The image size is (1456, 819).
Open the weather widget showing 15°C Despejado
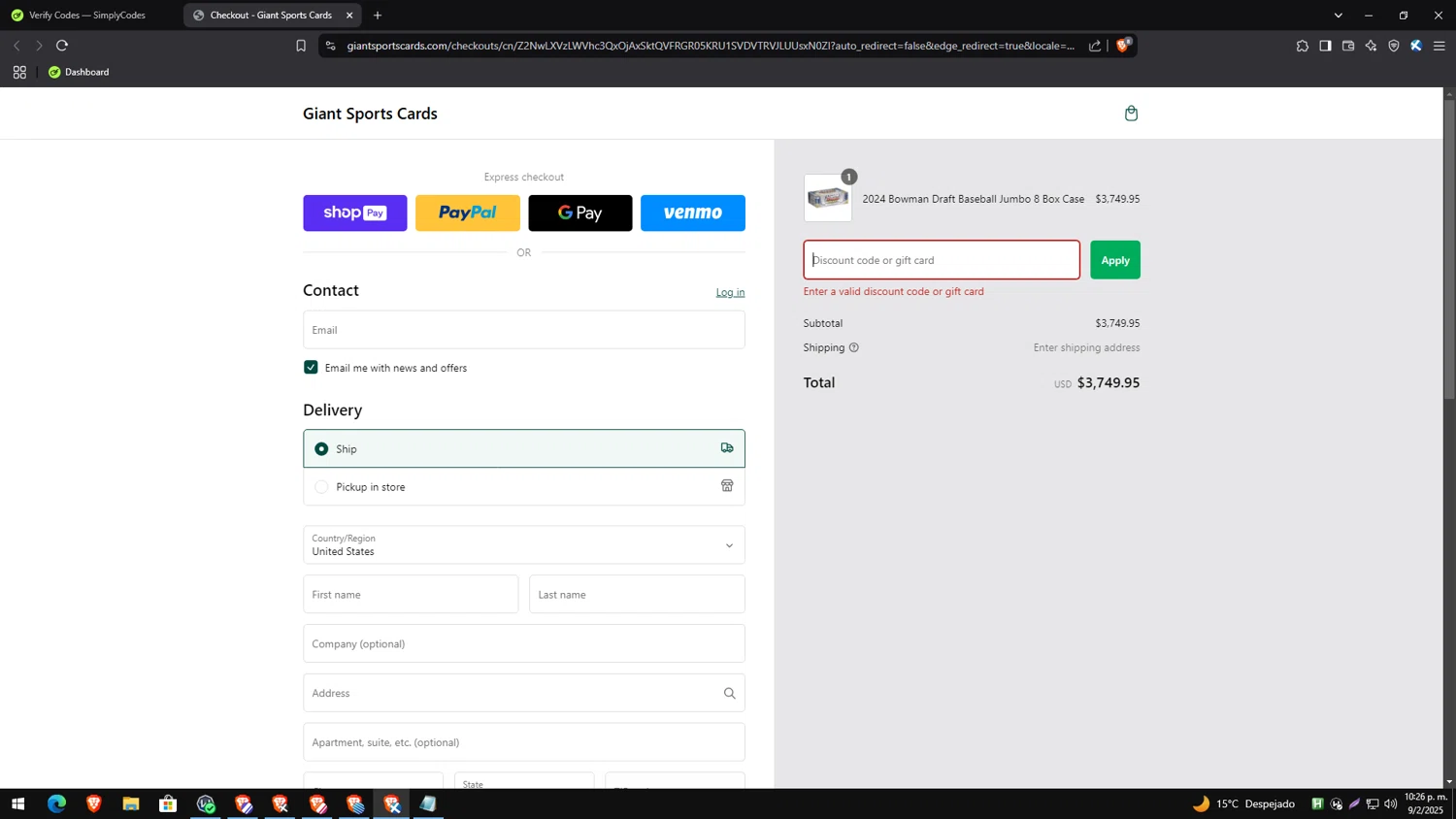pos(1244,803)
